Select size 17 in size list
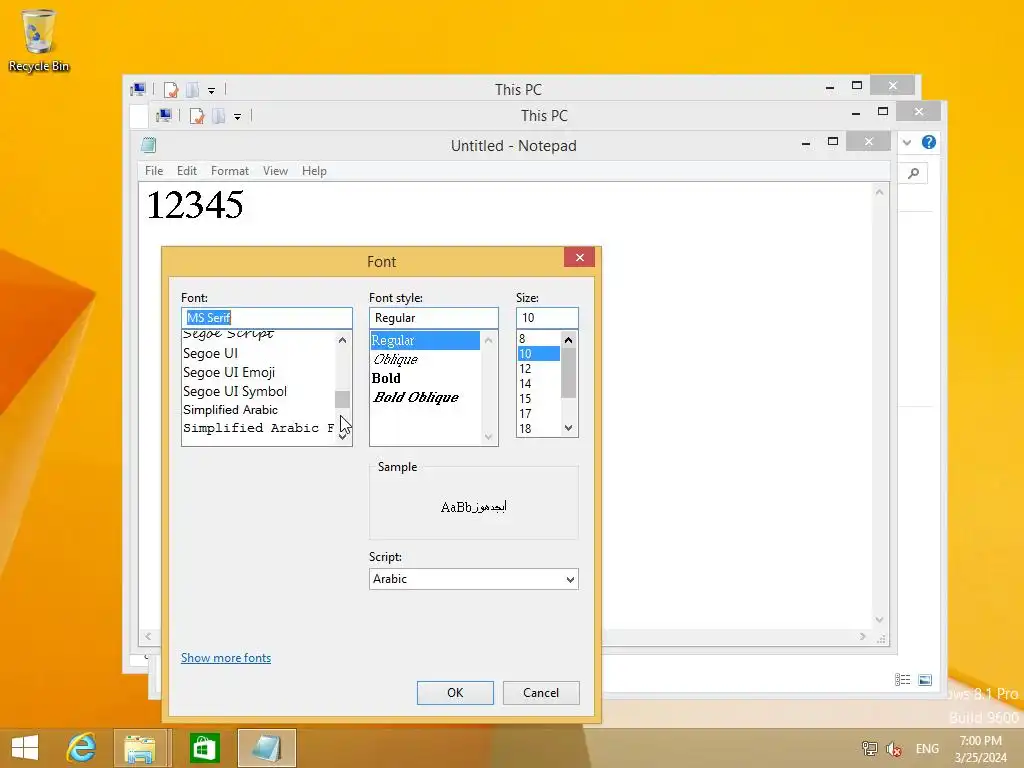Screen dimensions: 1024x768 539,413
